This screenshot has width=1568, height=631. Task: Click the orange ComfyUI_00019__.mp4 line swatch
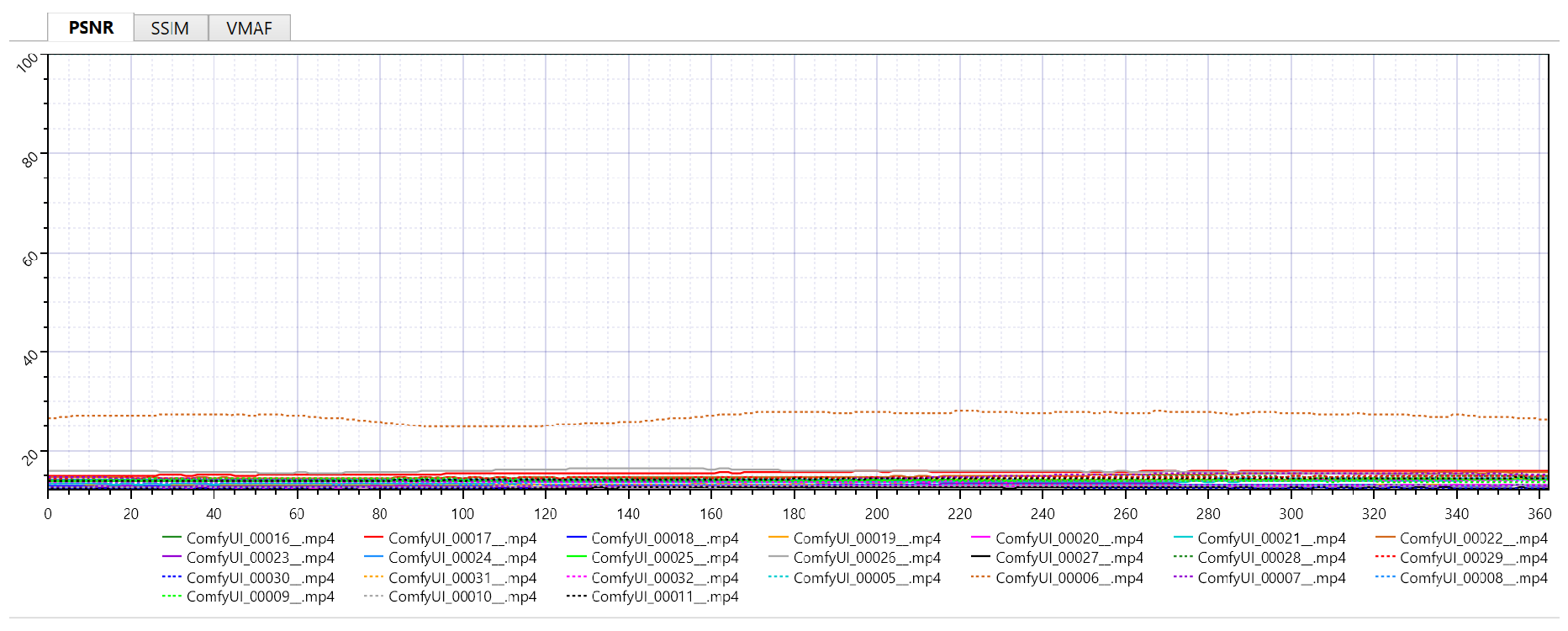click(x=779, y=538)
